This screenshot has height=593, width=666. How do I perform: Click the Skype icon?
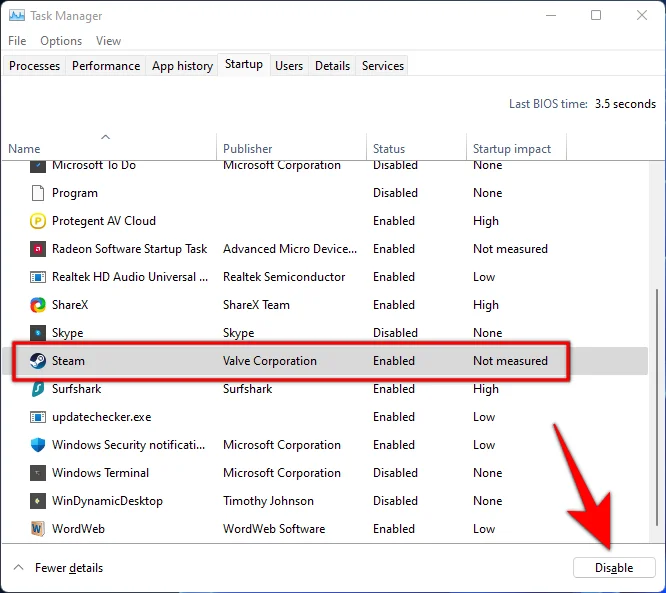(38, 333)
